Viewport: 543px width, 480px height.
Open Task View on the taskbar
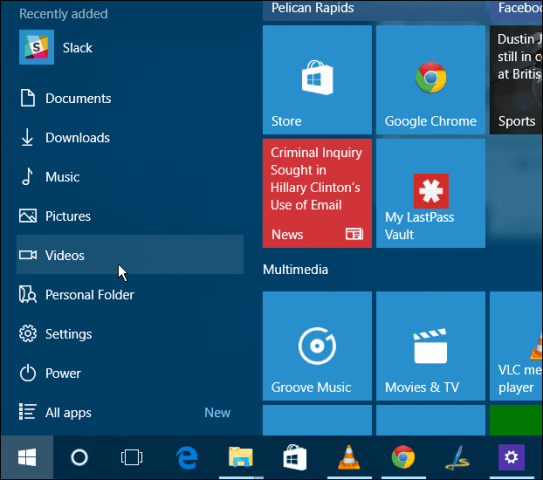click(x=132, y=457)
